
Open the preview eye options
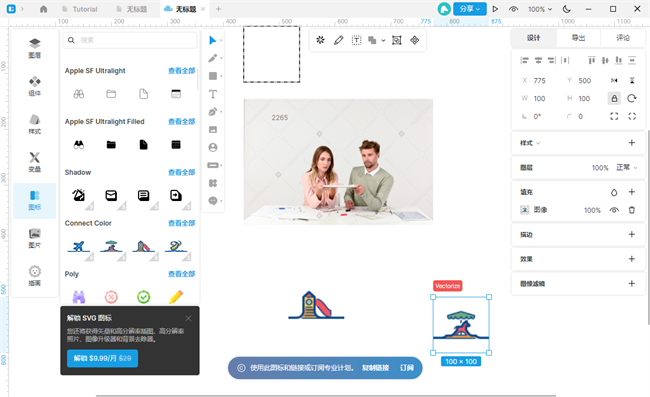tap(513, 9)
